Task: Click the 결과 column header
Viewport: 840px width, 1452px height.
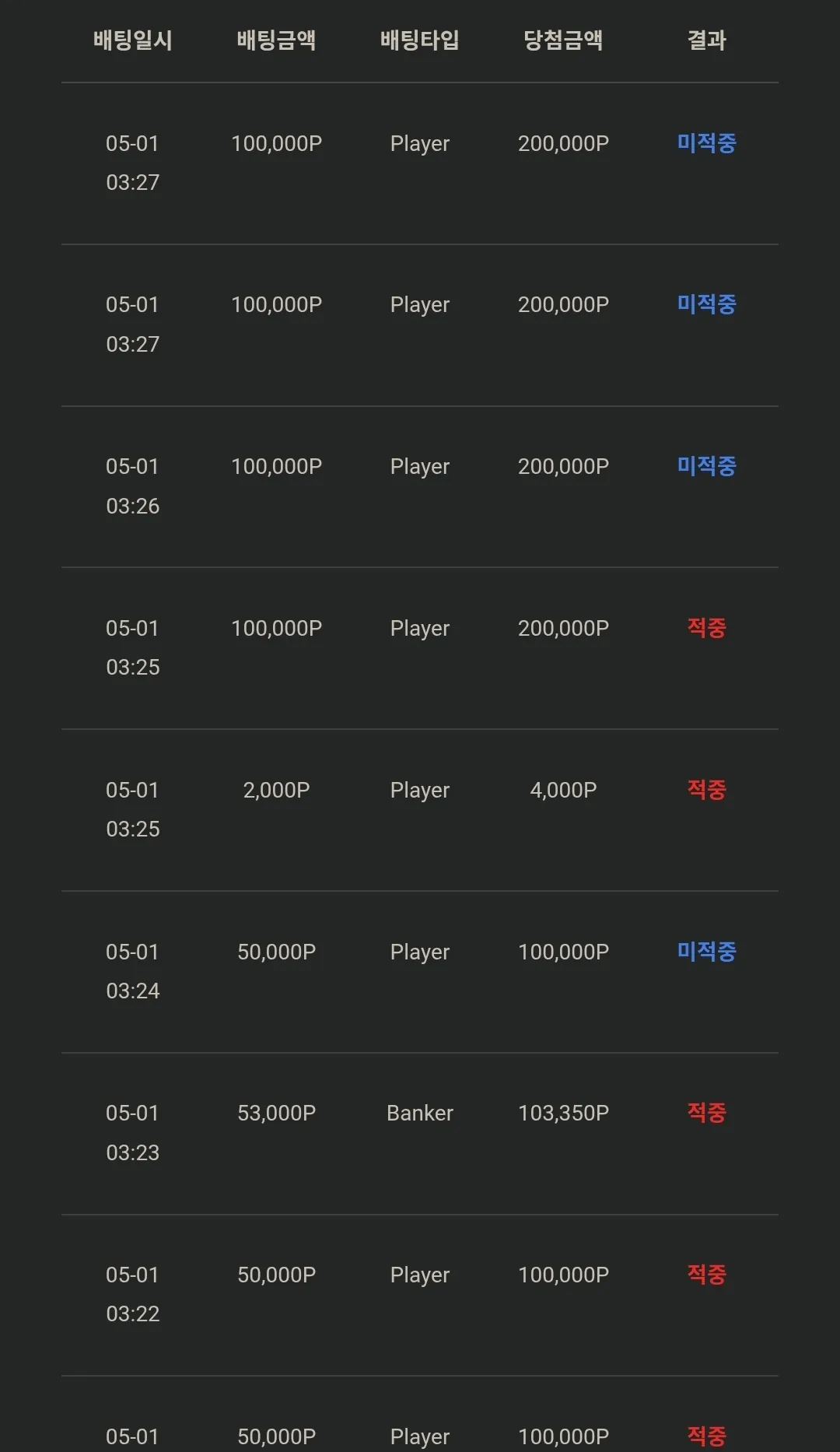Action: tap(706, 40)
